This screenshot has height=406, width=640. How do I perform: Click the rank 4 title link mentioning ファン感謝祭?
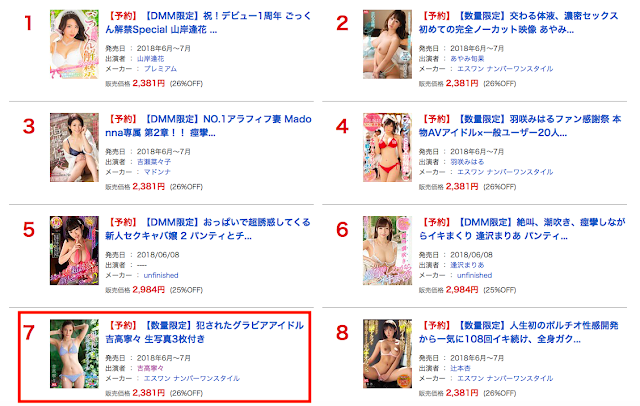pyautogui.click(x=520, y=126)
